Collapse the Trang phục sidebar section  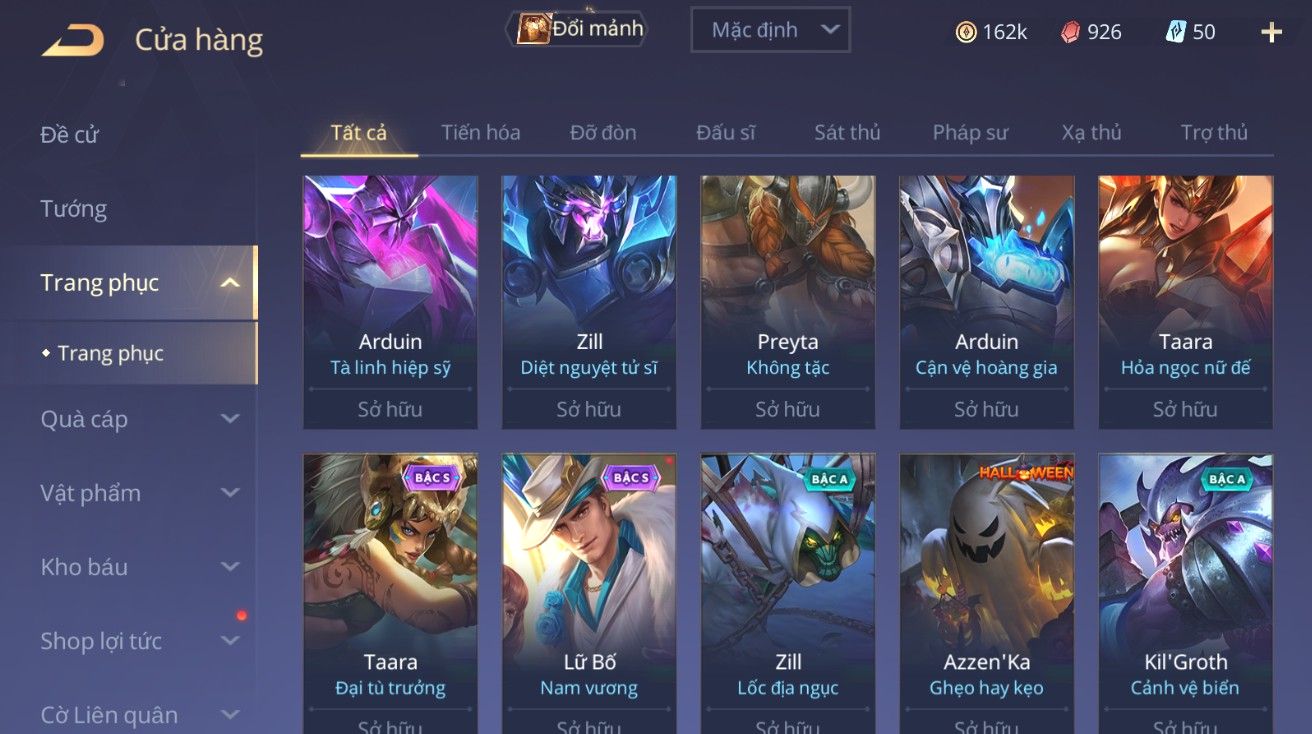pos(230,283)
